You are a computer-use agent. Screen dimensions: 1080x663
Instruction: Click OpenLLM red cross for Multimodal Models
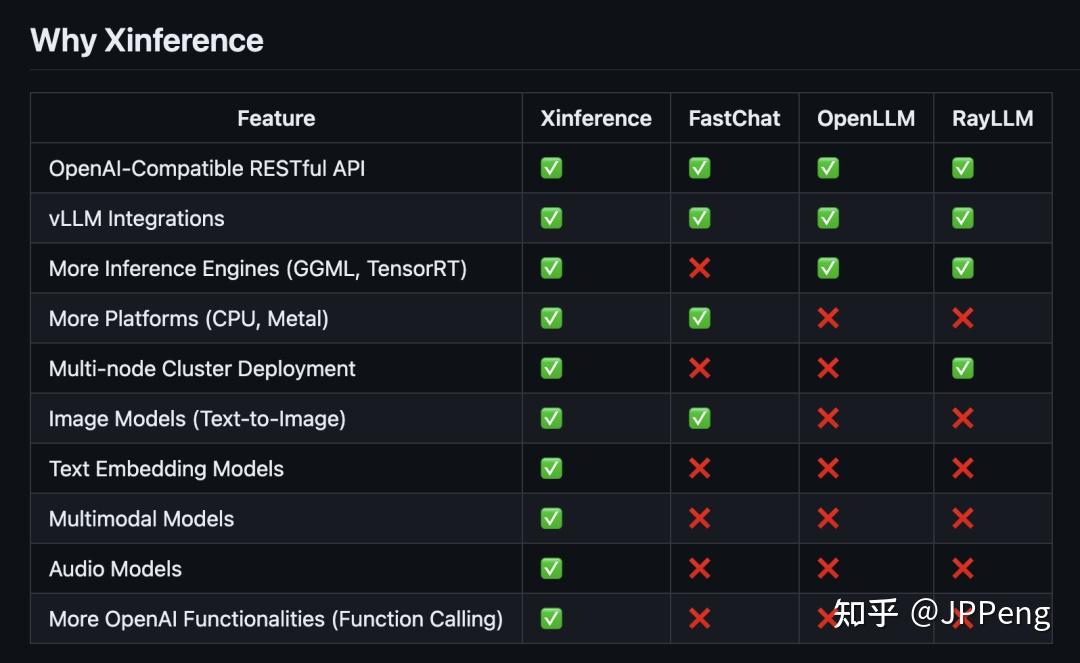click(828, 518)
